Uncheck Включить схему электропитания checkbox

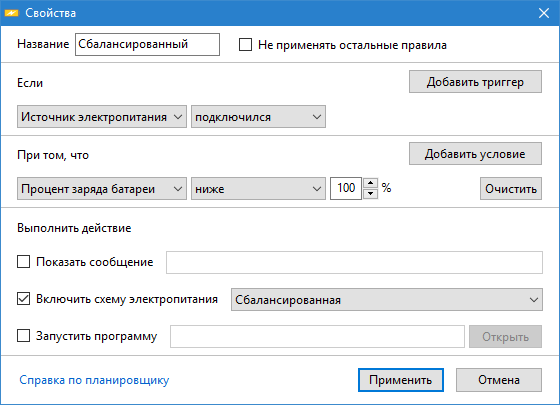pos(24,299)
